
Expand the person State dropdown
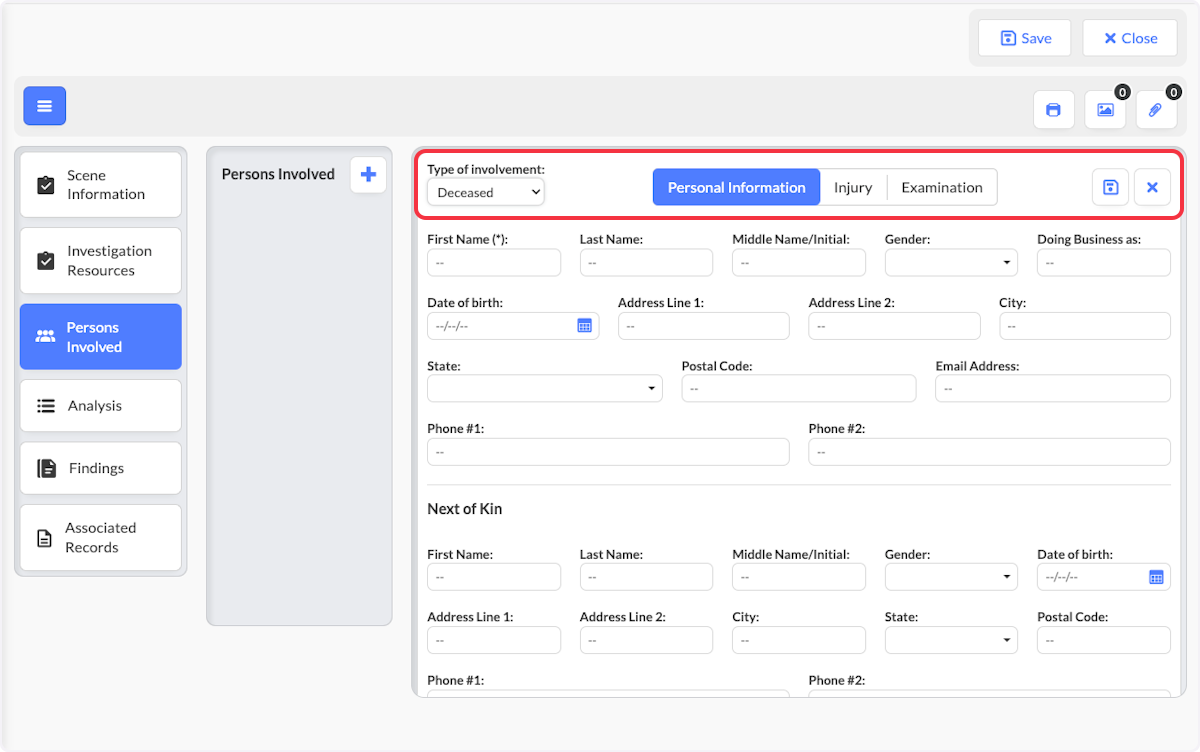point(545,388)
